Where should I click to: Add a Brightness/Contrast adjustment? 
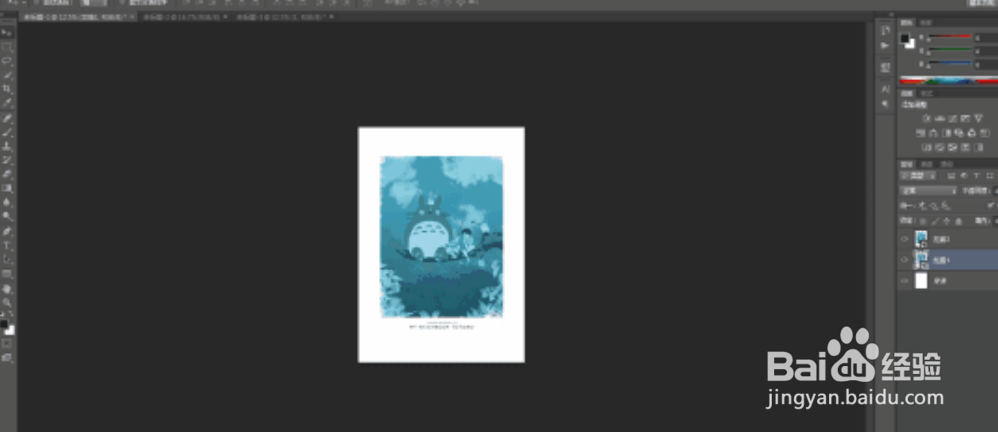tap(926, 118)
